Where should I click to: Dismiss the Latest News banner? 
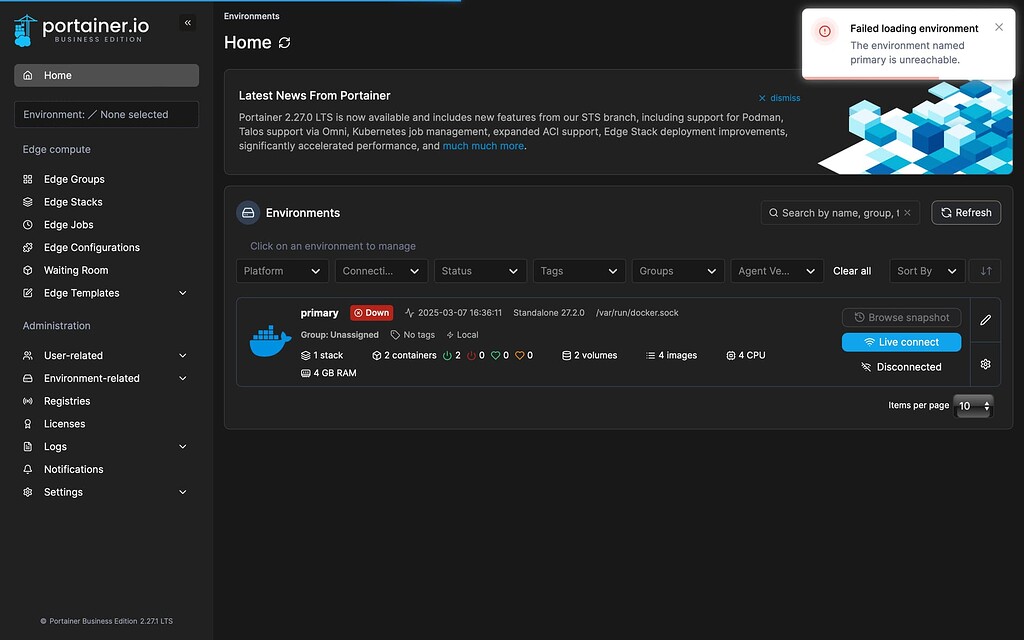(x=779, y=98)
